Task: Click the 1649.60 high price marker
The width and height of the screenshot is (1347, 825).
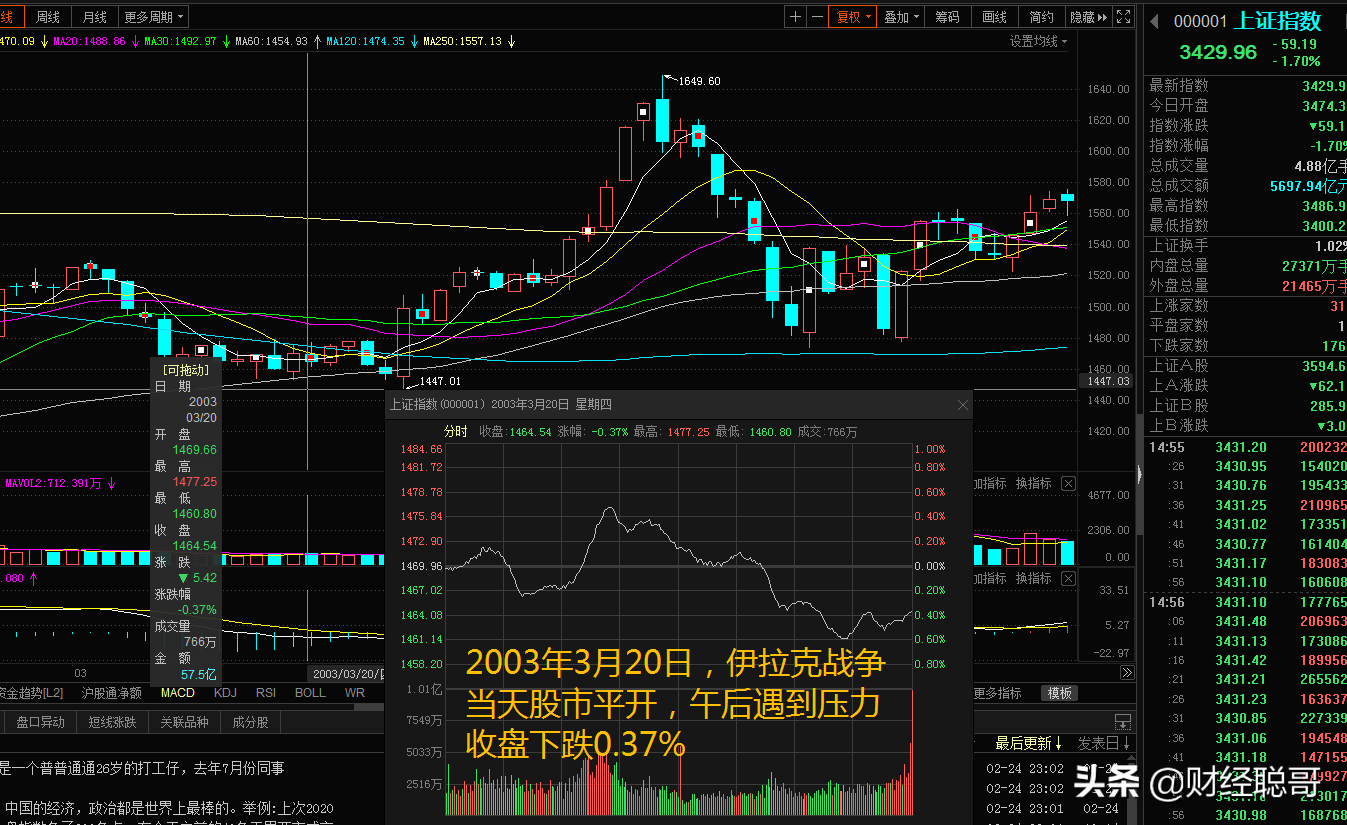Action: click(699, 81)
